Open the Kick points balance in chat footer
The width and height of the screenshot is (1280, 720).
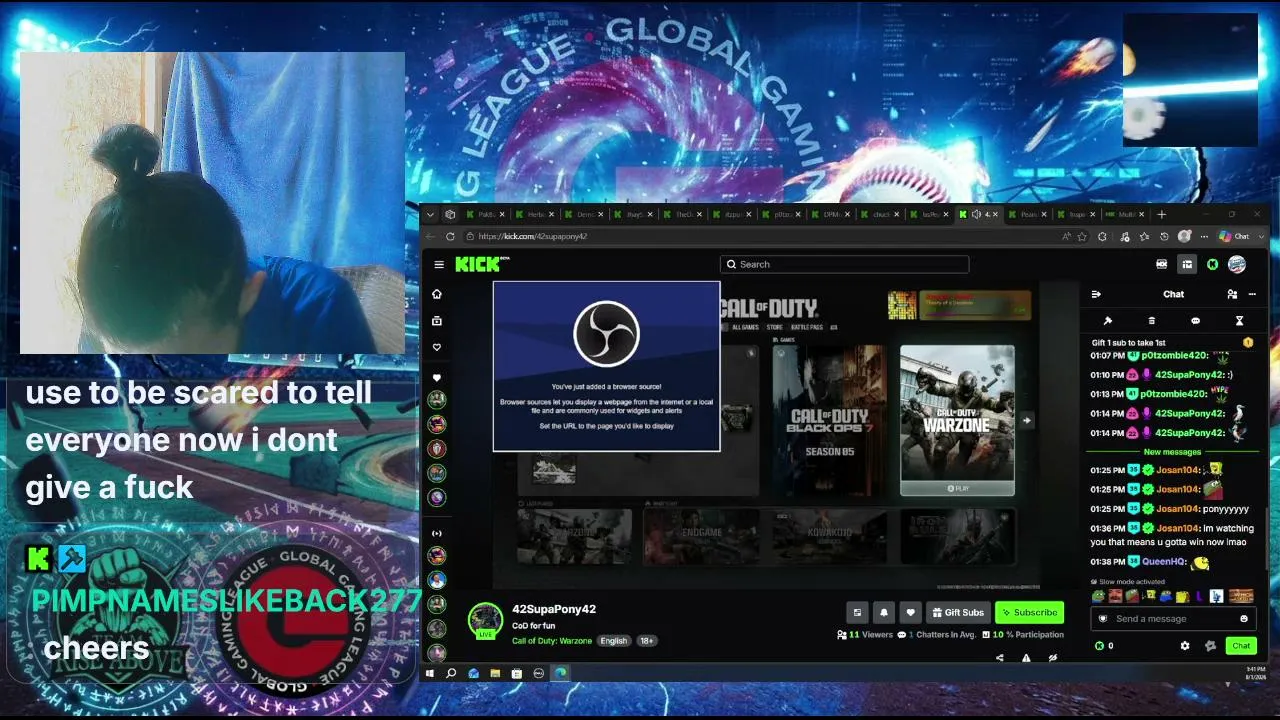pyautogui.click(x=1105, y=646)
